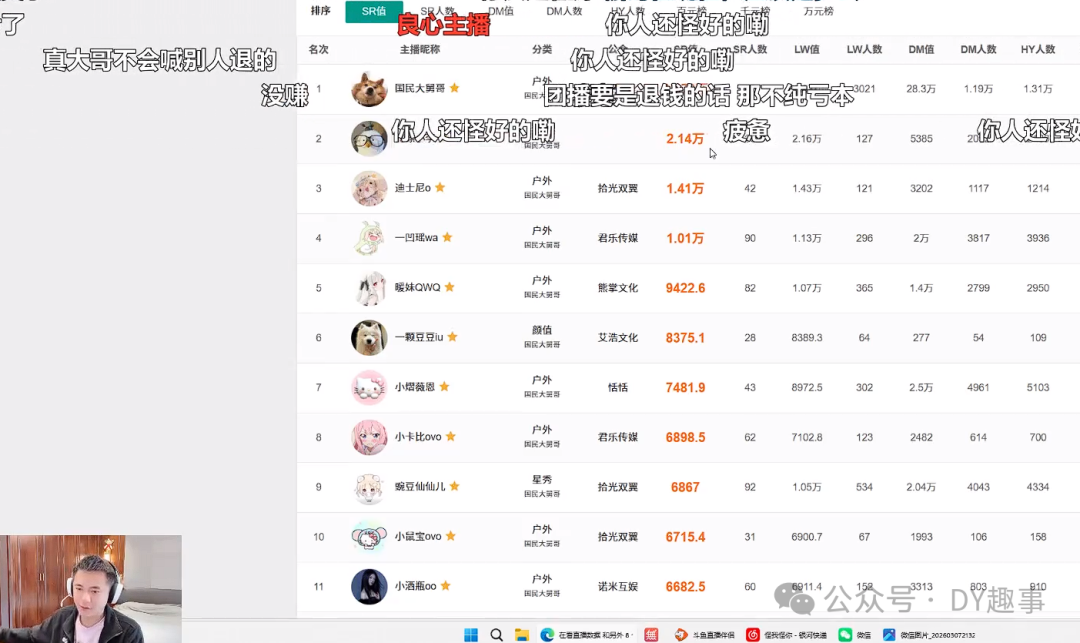The image size is (1080, 643).
Task: Click 诺米互娱 in the guild column
Action: click(618, 587)
